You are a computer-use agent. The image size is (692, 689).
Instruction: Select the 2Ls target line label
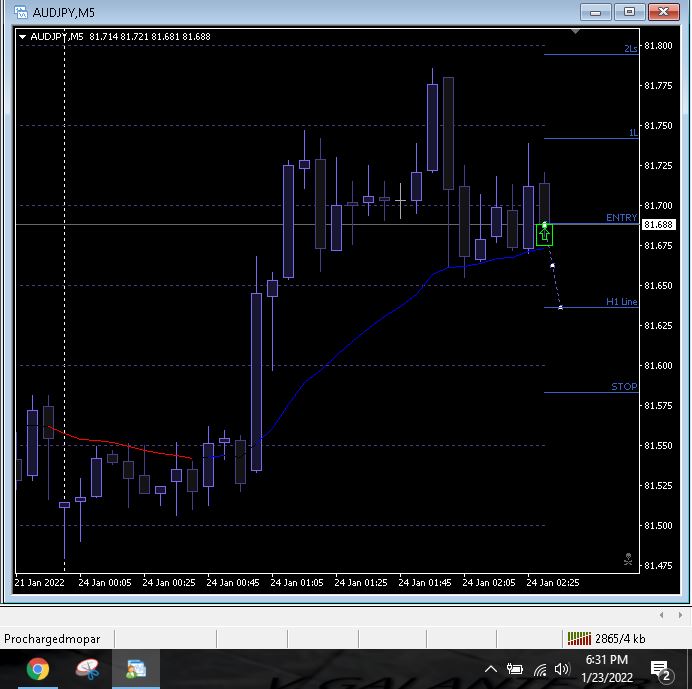(631, 49)
